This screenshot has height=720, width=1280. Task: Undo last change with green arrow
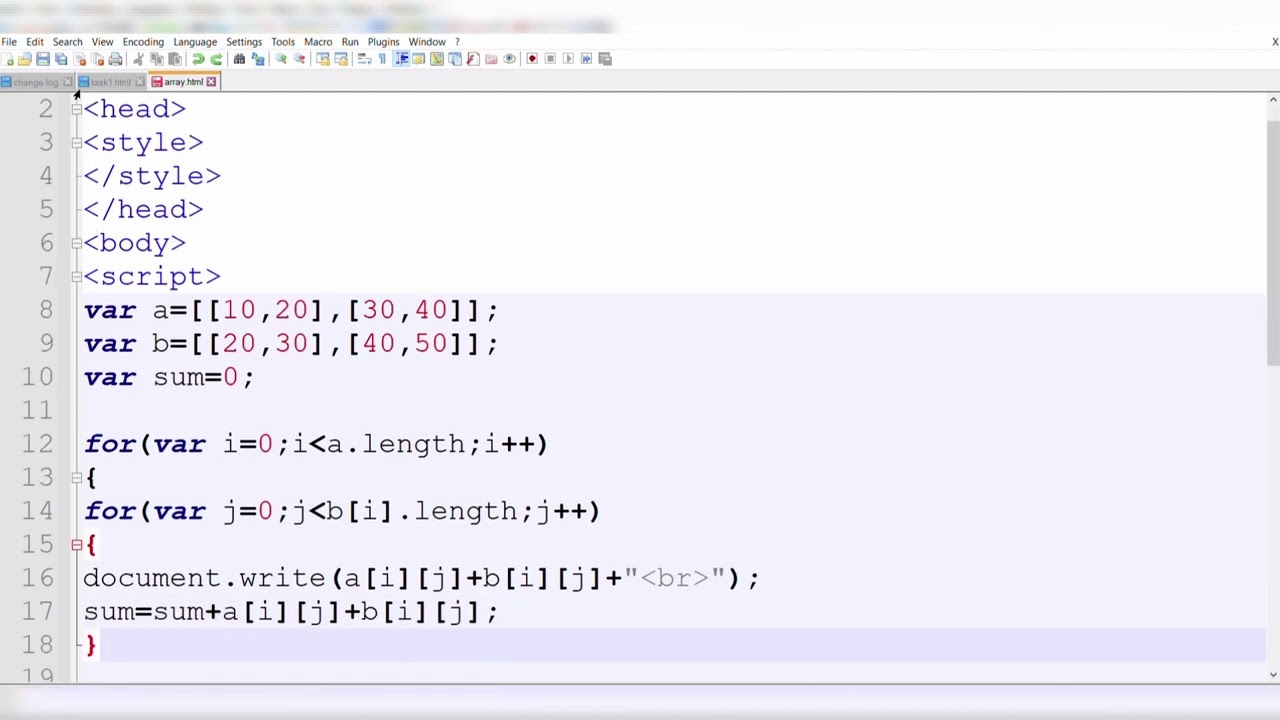tap(198, 59)
